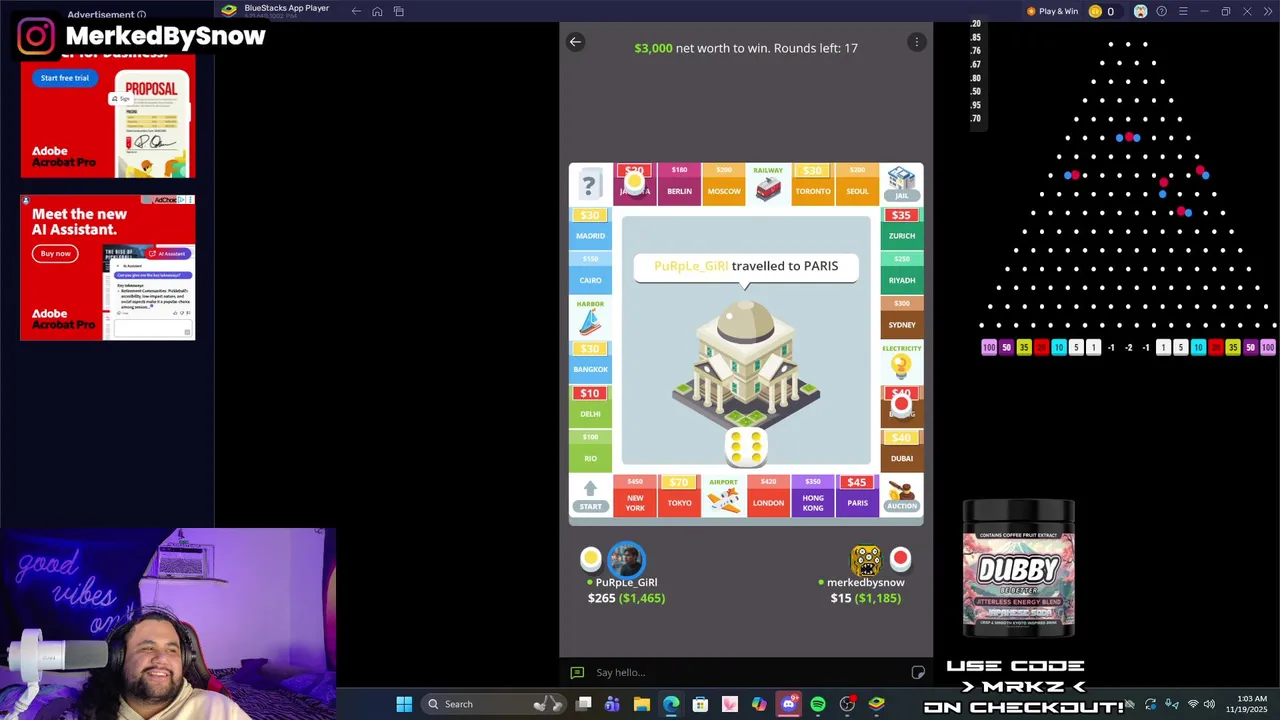Select the Railway train tile
This screenshot has height=720, width=1280.
click(x=768, y=184)
